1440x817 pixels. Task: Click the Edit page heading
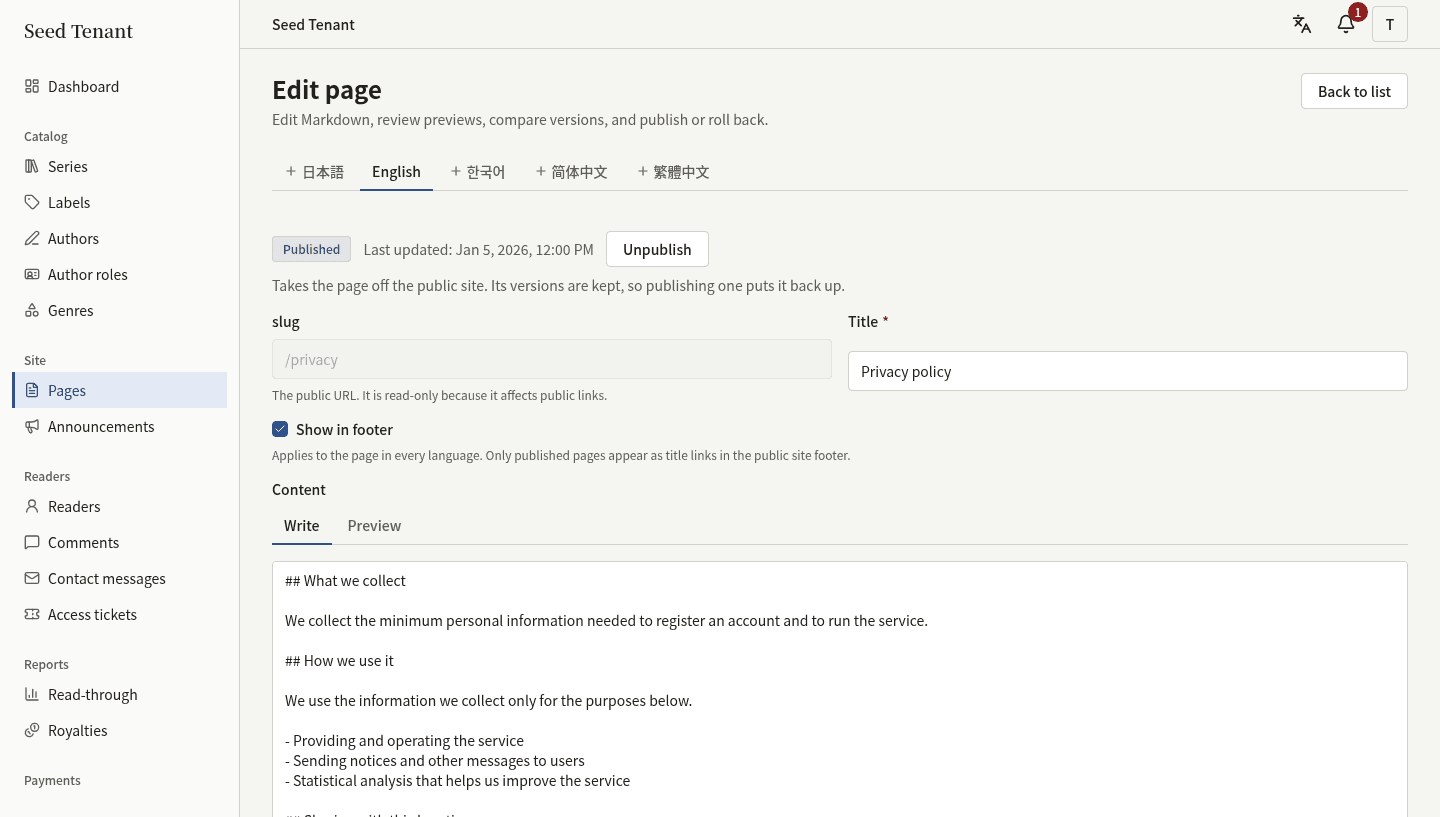click(x=327, y=90)
